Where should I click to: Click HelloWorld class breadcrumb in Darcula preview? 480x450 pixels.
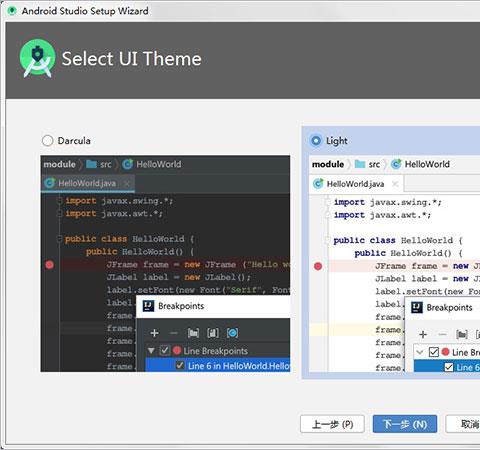click(x=152, y=164)
